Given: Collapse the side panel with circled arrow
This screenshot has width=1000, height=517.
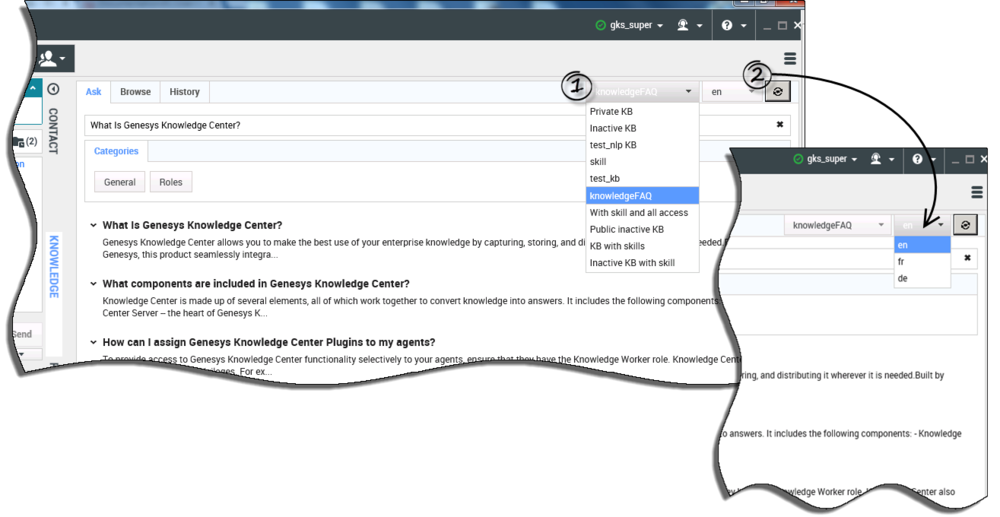Looking at the screenshot, I should click(x=54, y=89).
